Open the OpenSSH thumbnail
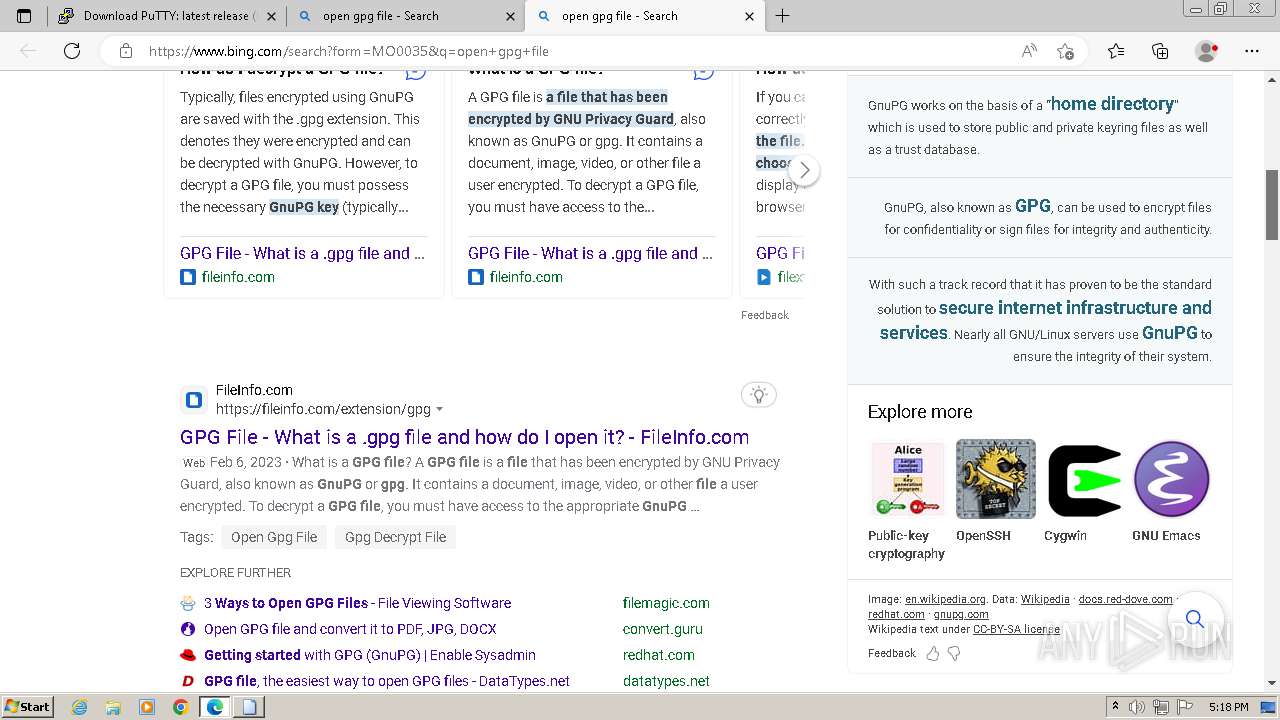Screen dimensions: 1280x720 995,479
